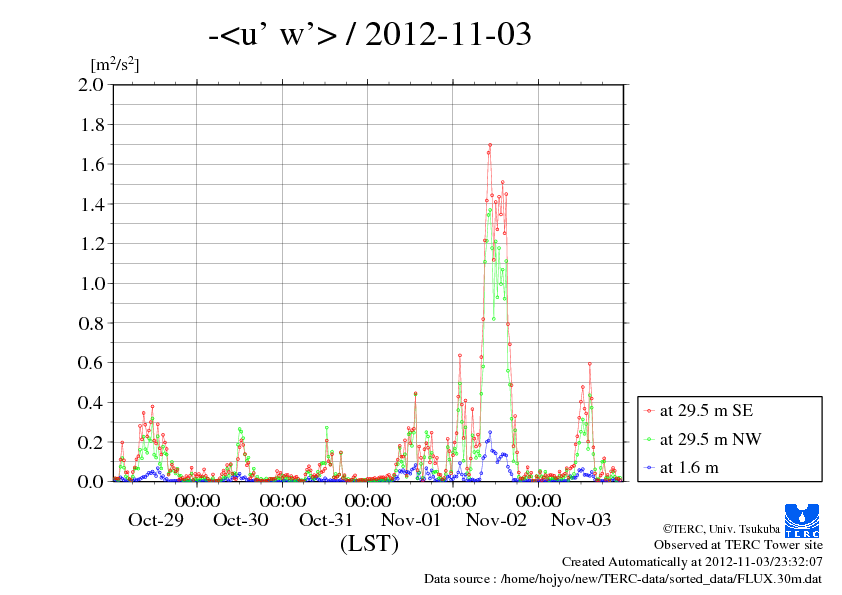Click the Nov-03 date label
Screen dimensions: 842x595
click(x=581, y=520)
